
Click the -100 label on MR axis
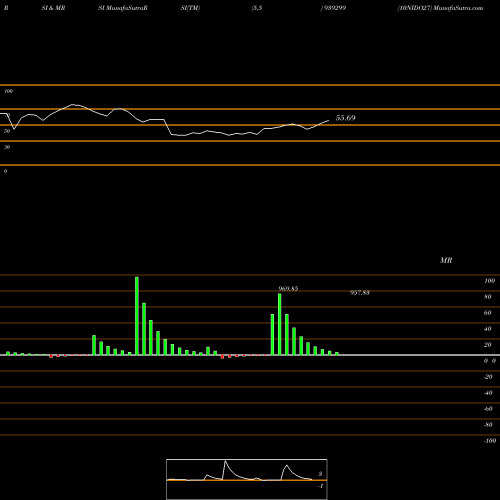(x=489, y=441)
